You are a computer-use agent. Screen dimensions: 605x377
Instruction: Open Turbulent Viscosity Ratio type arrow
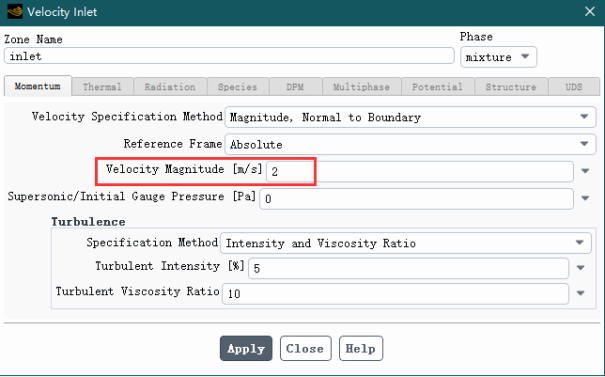click(580, 293)
